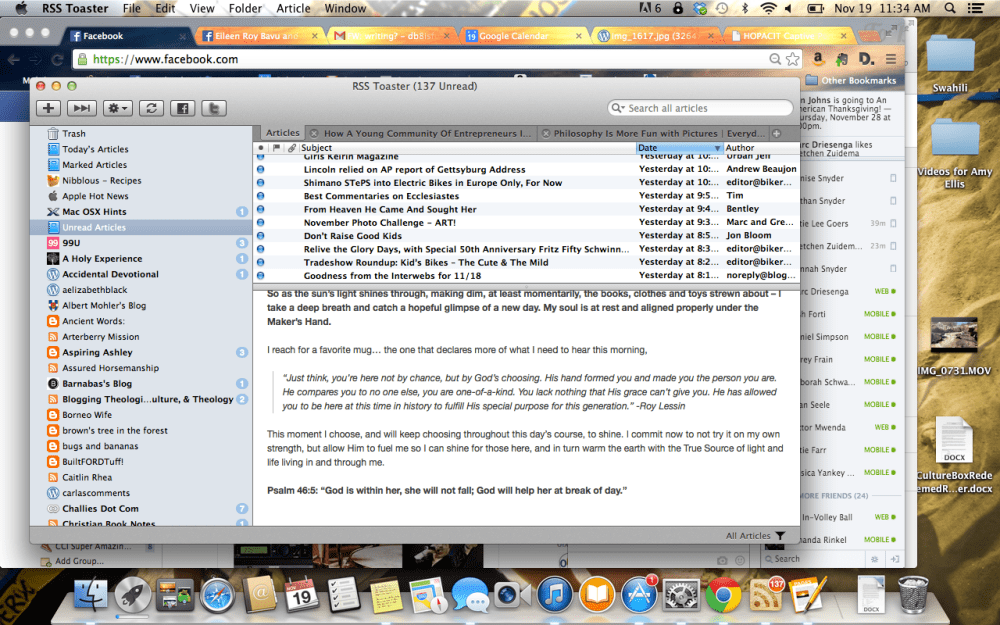Add a new feed with the plus toolbar icon
Screen dimensions: 1000x625
pyautogui.click(x=47, y=108)
